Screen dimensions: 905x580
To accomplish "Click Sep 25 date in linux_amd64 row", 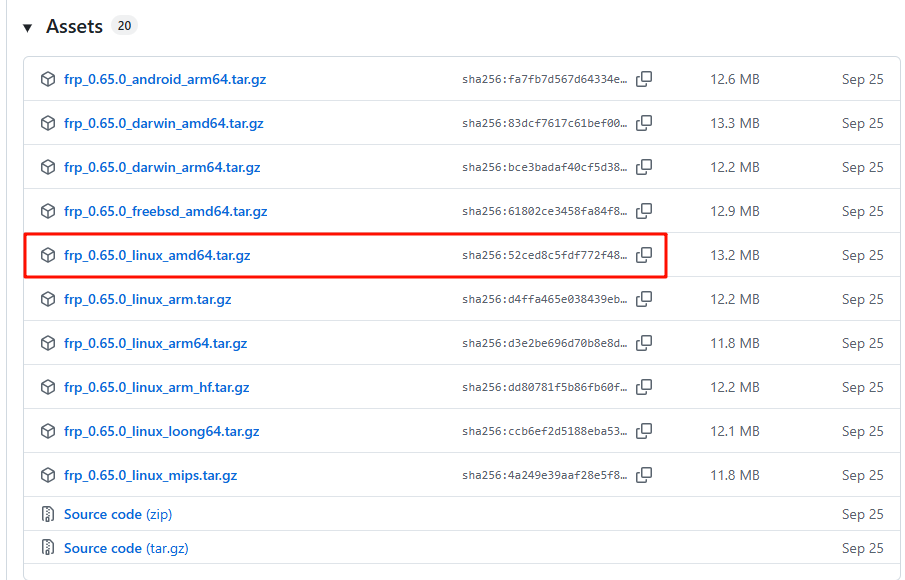I will click(862, 255).
